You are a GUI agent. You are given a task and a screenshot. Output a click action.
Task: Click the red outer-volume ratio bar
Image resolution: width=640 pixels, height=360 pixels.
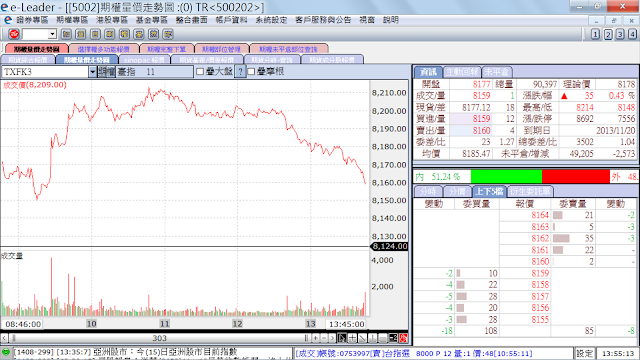tap(576, 177)
